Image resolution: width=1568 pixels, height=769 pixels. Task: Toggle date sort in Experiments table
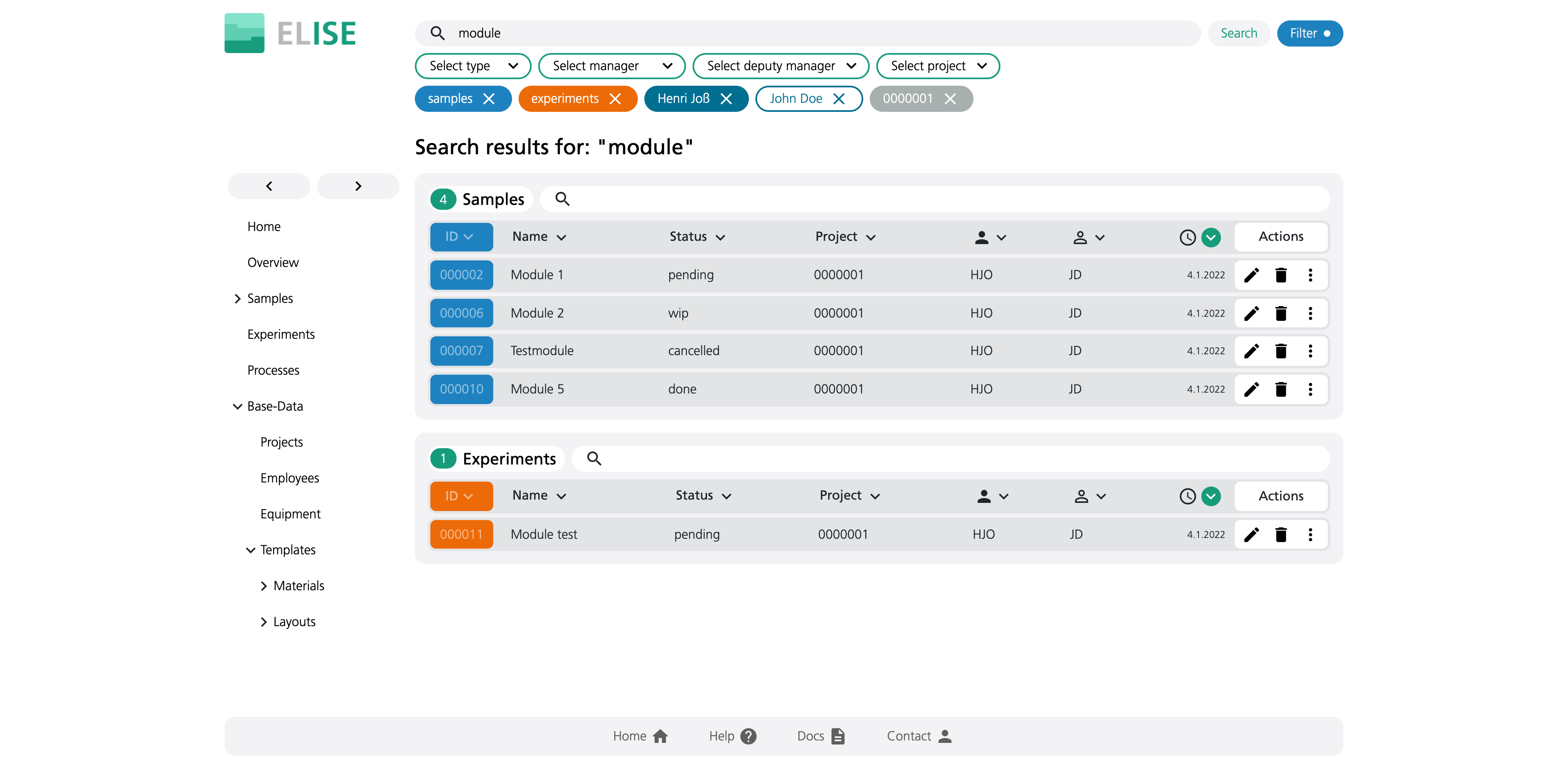pos(1211,496)
